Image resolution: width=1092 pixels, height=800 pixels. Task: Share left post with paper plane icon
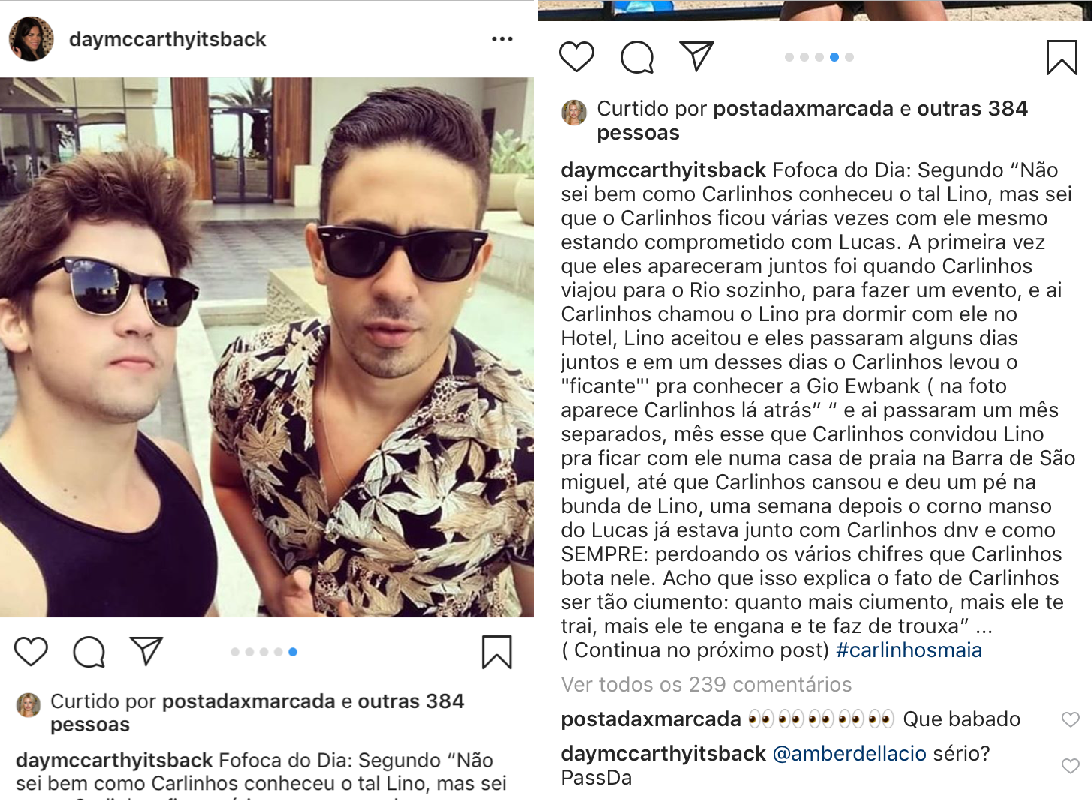click(146, 650)
